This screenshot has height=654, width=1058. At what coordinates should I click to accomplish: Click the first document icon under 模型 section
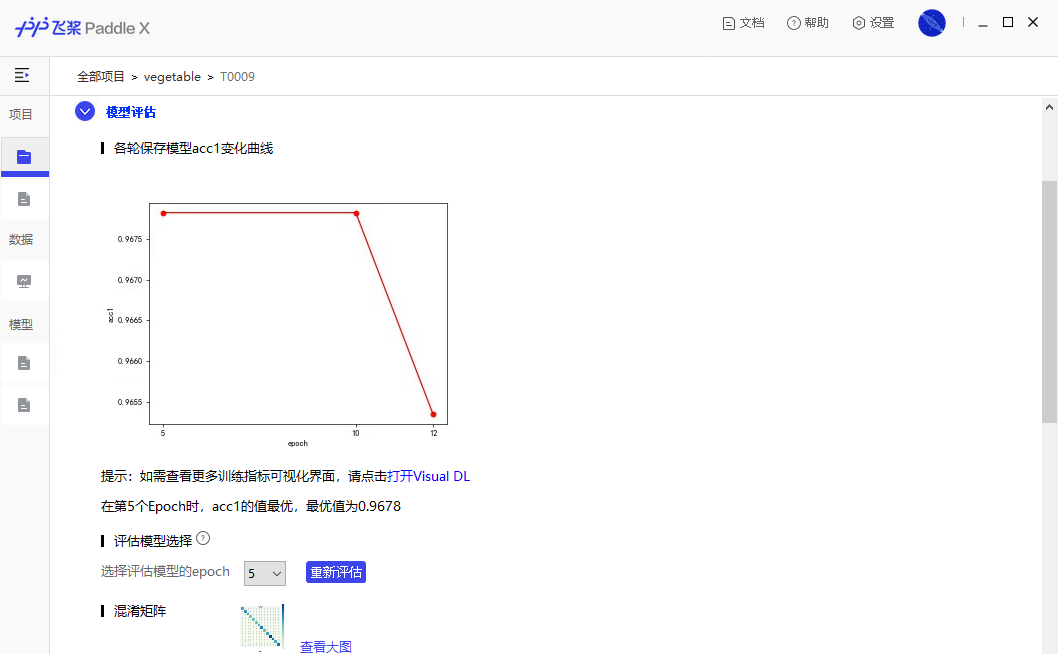24,363
